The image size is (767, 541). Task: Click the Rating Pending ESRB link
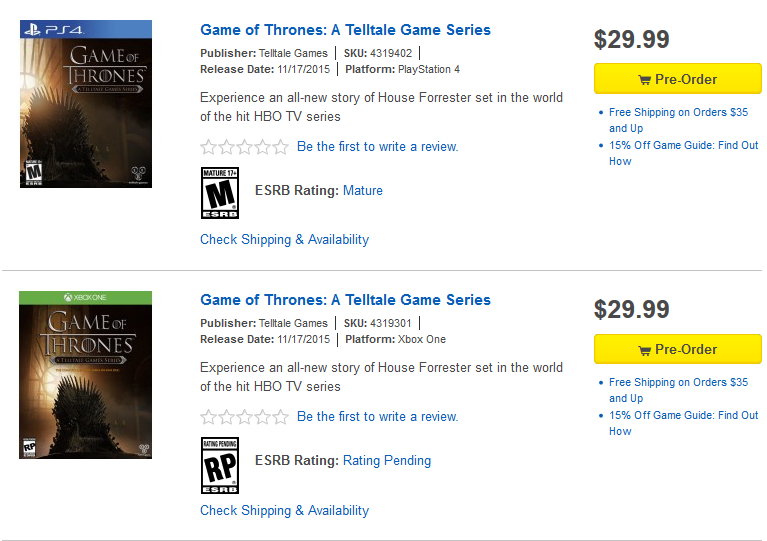(386, 461)
